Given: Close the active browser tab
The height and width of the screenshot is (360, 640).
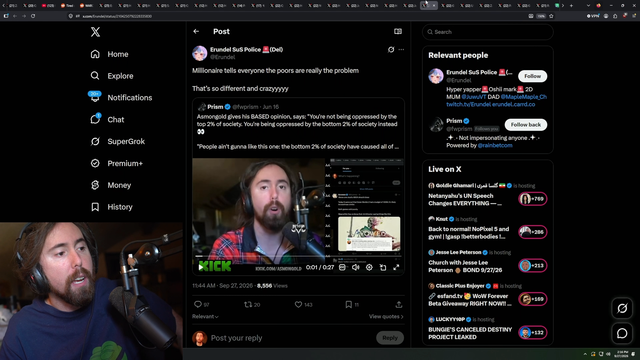Looking at the screenshot, I should click(434, 5).
